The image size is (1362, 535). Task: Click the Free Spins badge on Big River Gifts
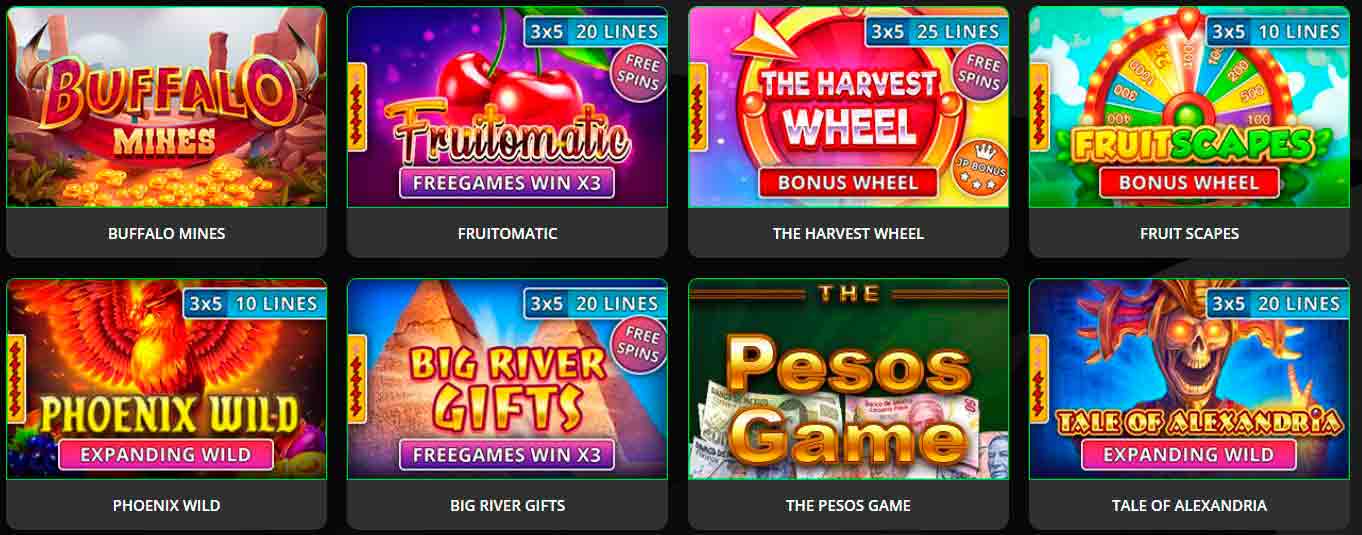point(641,347)
